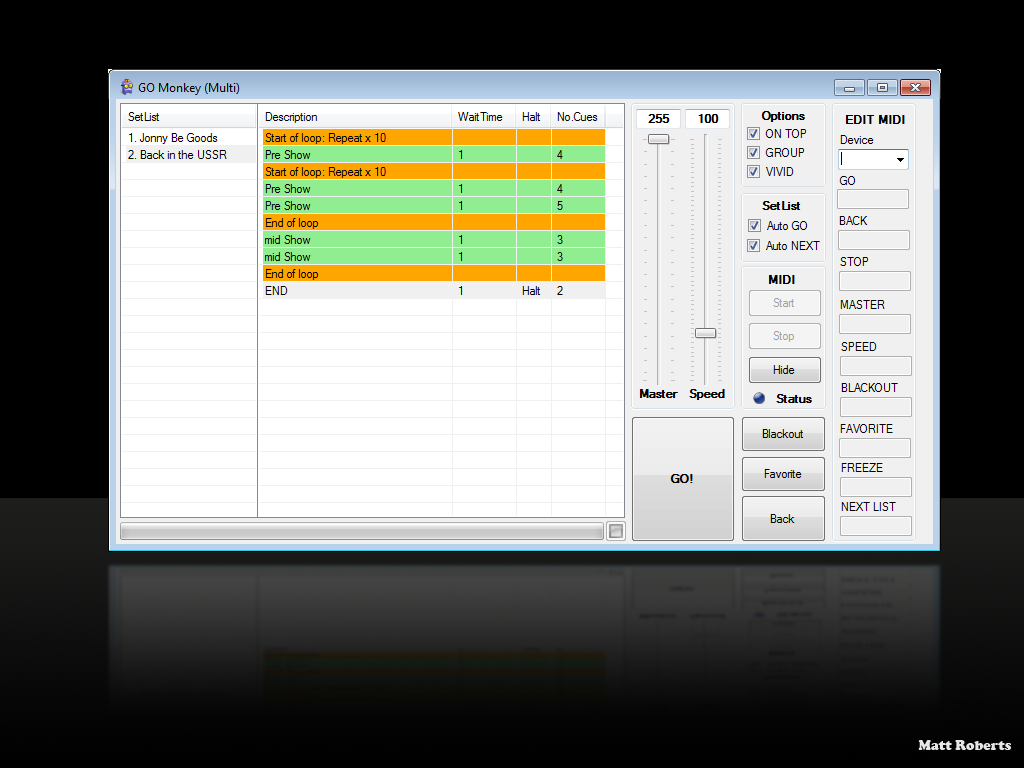Select '2. Back in the USSR' set list entry

click(177, 155)
